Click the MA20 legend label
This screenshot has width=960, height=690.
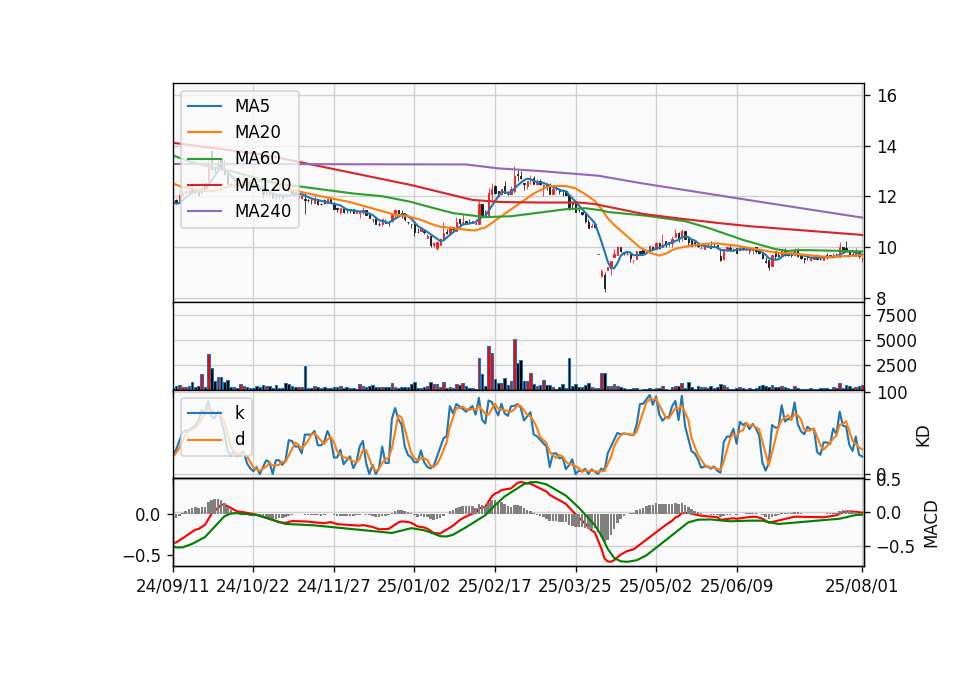pyautogui.click(x=257, y=132)
